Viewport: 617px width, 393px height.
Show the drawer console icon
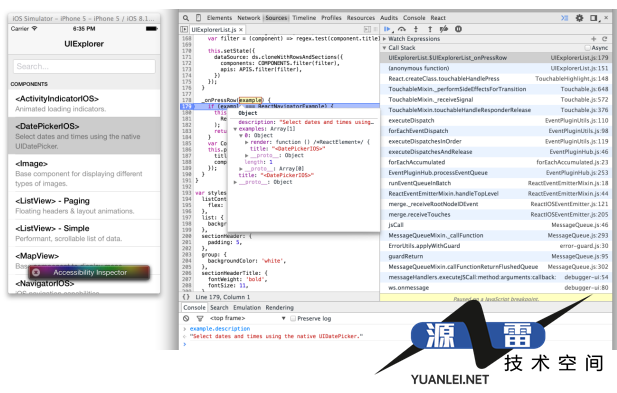pyautogui.click(x=564, y=18)
